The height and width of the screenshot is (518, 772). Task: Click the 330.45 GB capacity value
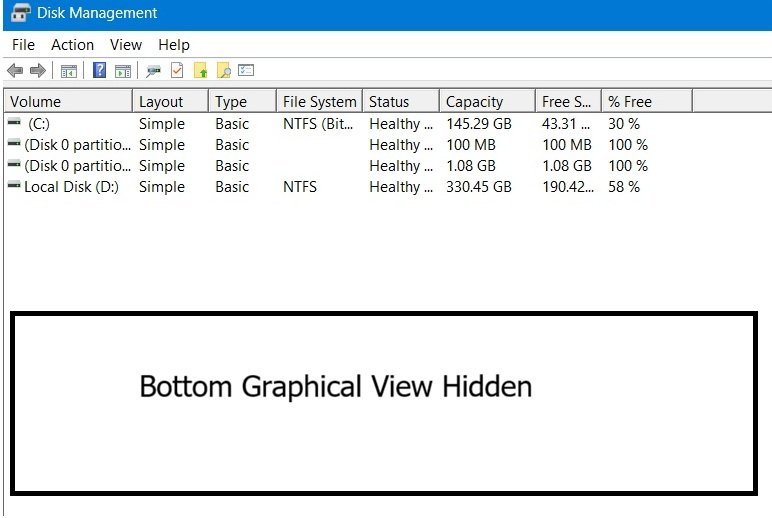pos(479,187)
